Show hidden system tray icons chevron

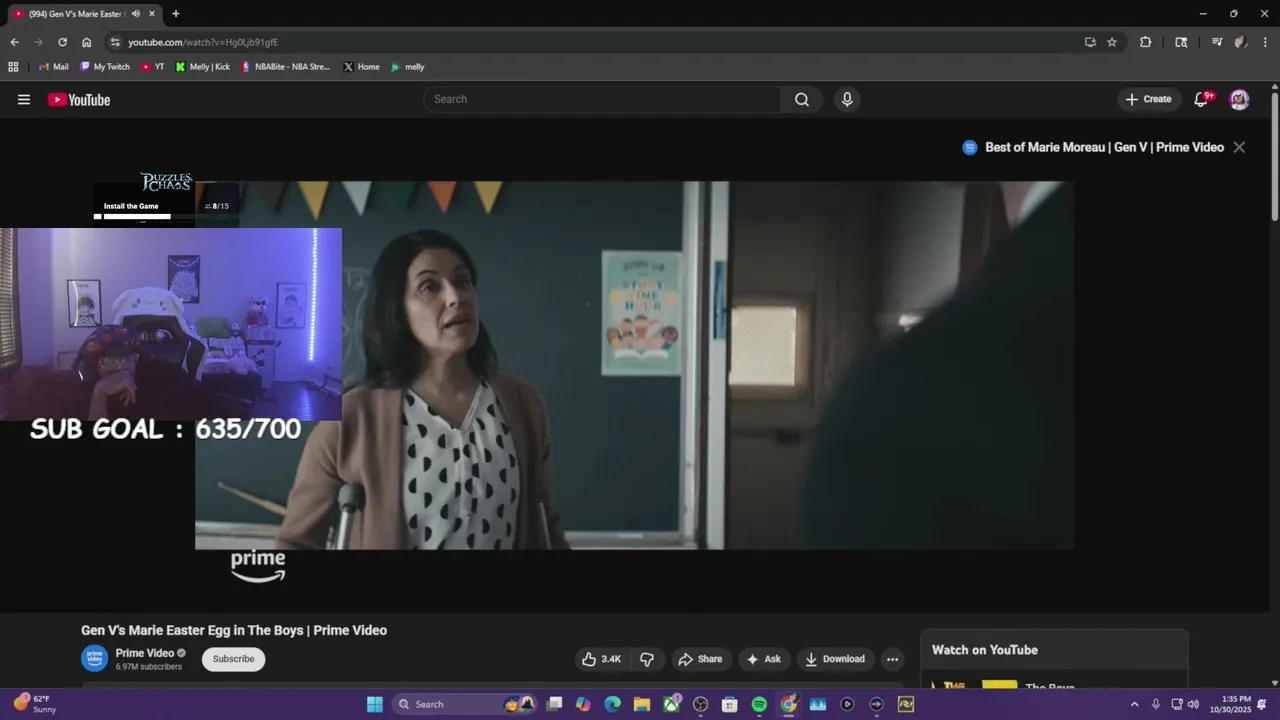[x=1134, y=704]
